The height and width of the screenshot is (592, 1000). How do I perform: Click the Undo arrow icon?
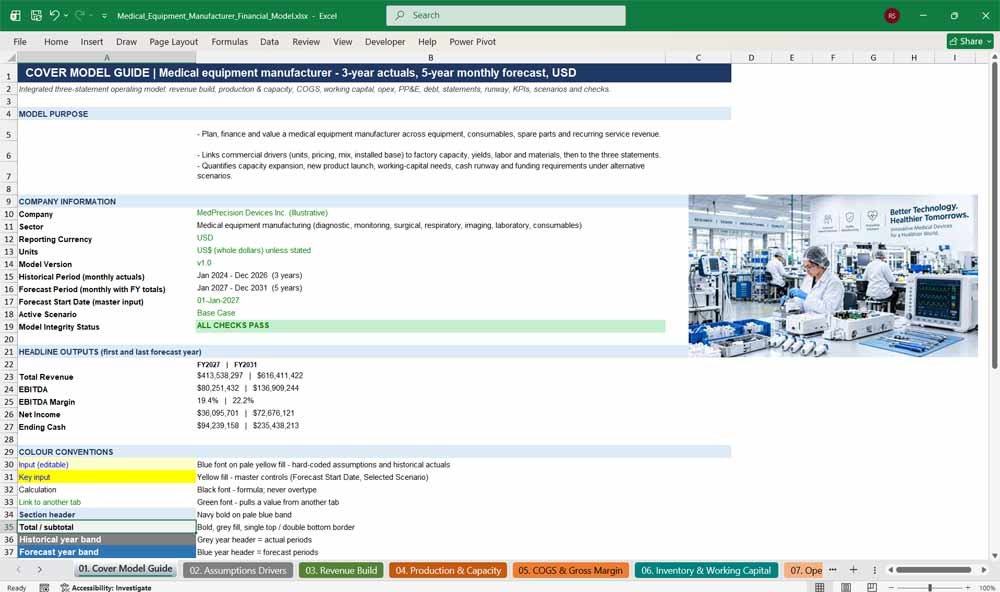55,15
